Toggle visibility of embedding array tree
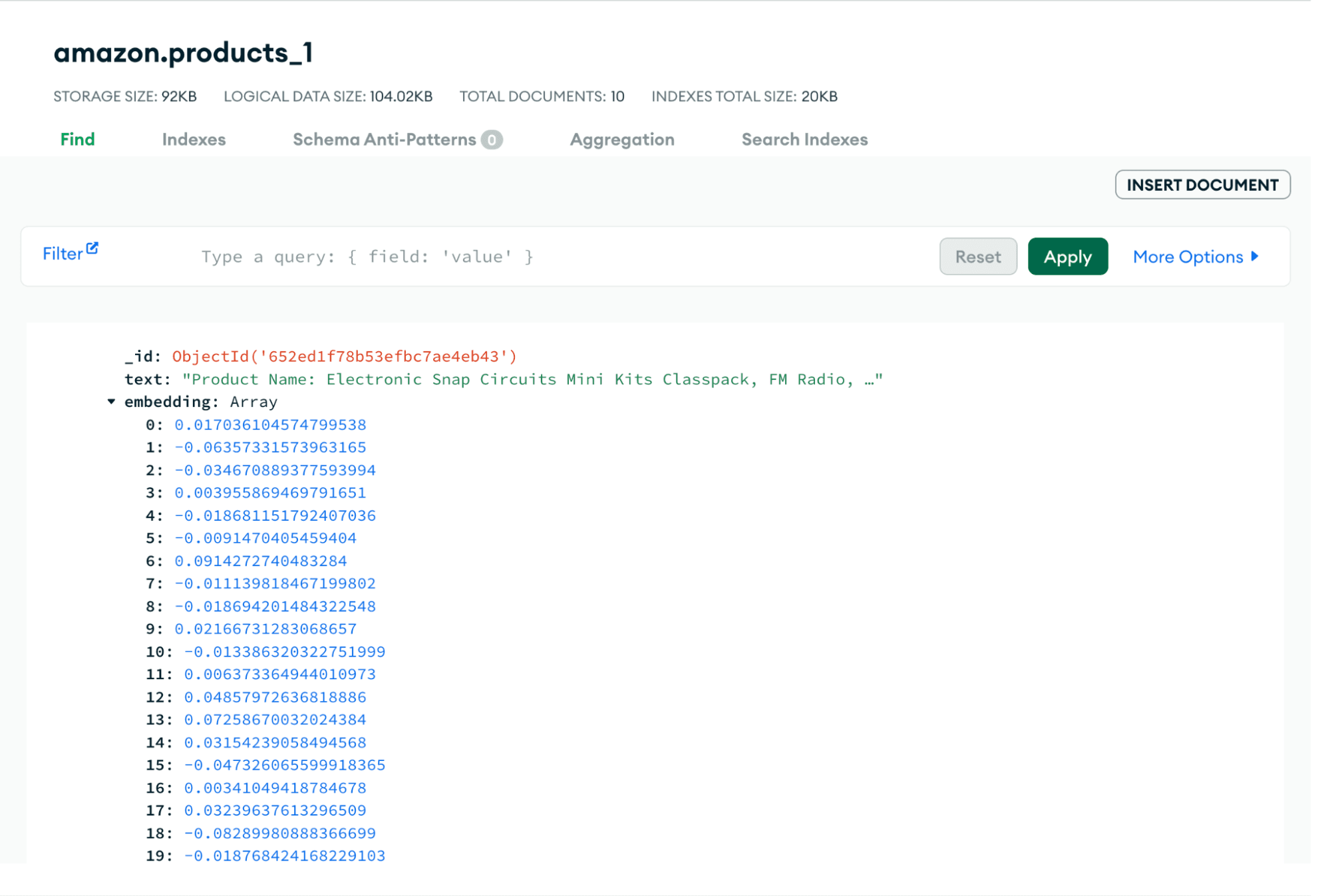The image size is (1330, 896). [112, 401]
